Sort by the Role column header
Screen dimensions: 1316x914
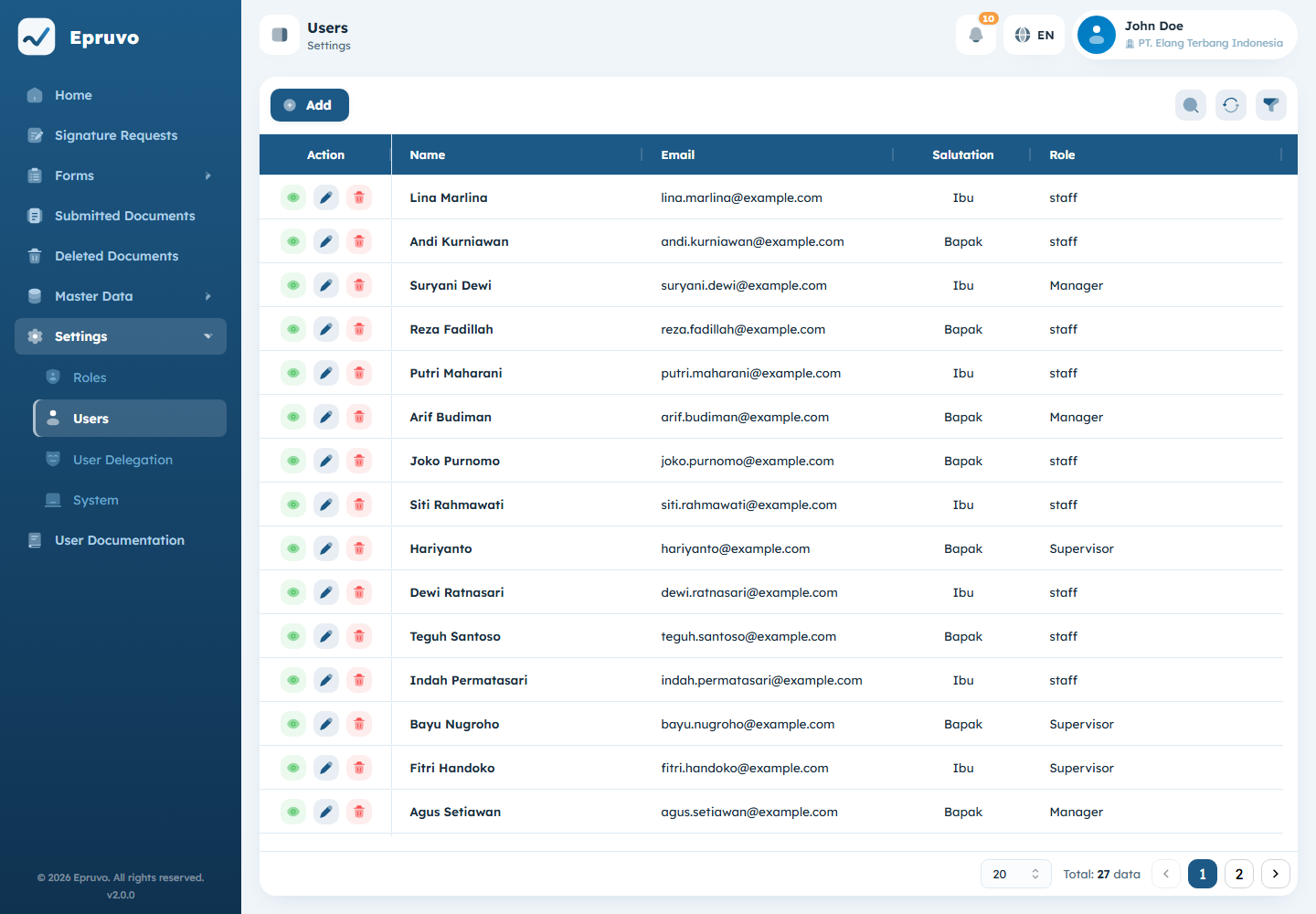1156,154
